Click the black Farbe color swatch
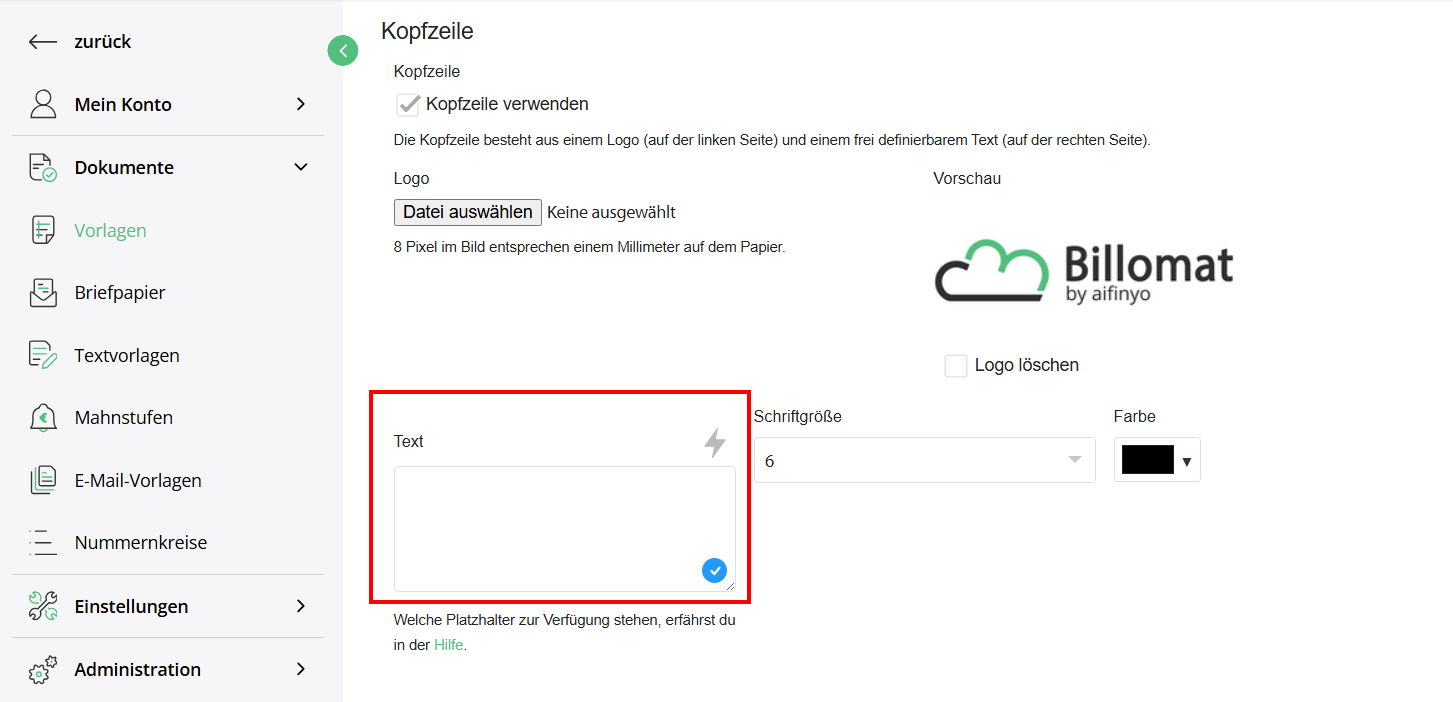 click(x=1148, y=460)
